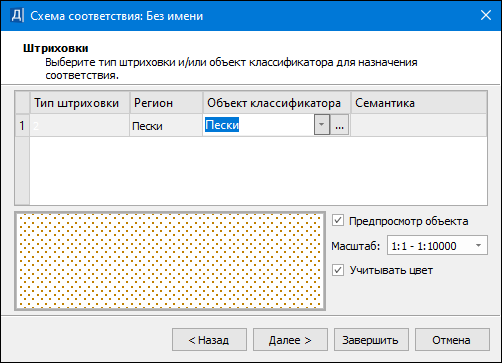Edit the highlighted Пески classifier field
Image resolution: width=502 pixels, height=363 pixels.
coord(259,125)
